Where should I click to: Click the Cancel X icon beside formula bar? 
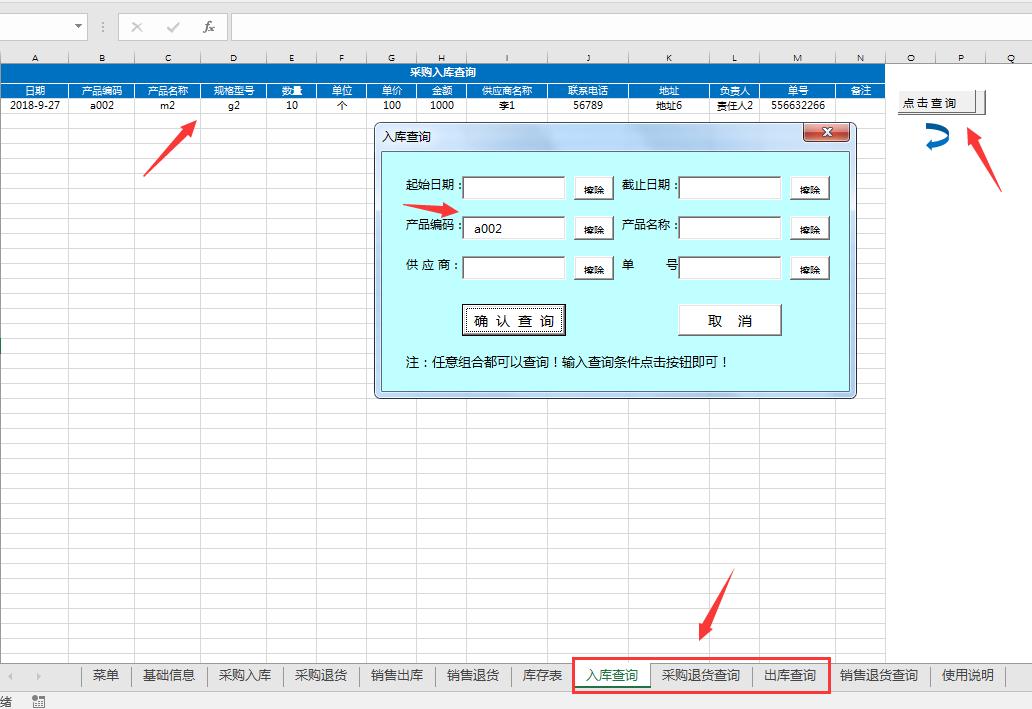[x=136, y=27]
